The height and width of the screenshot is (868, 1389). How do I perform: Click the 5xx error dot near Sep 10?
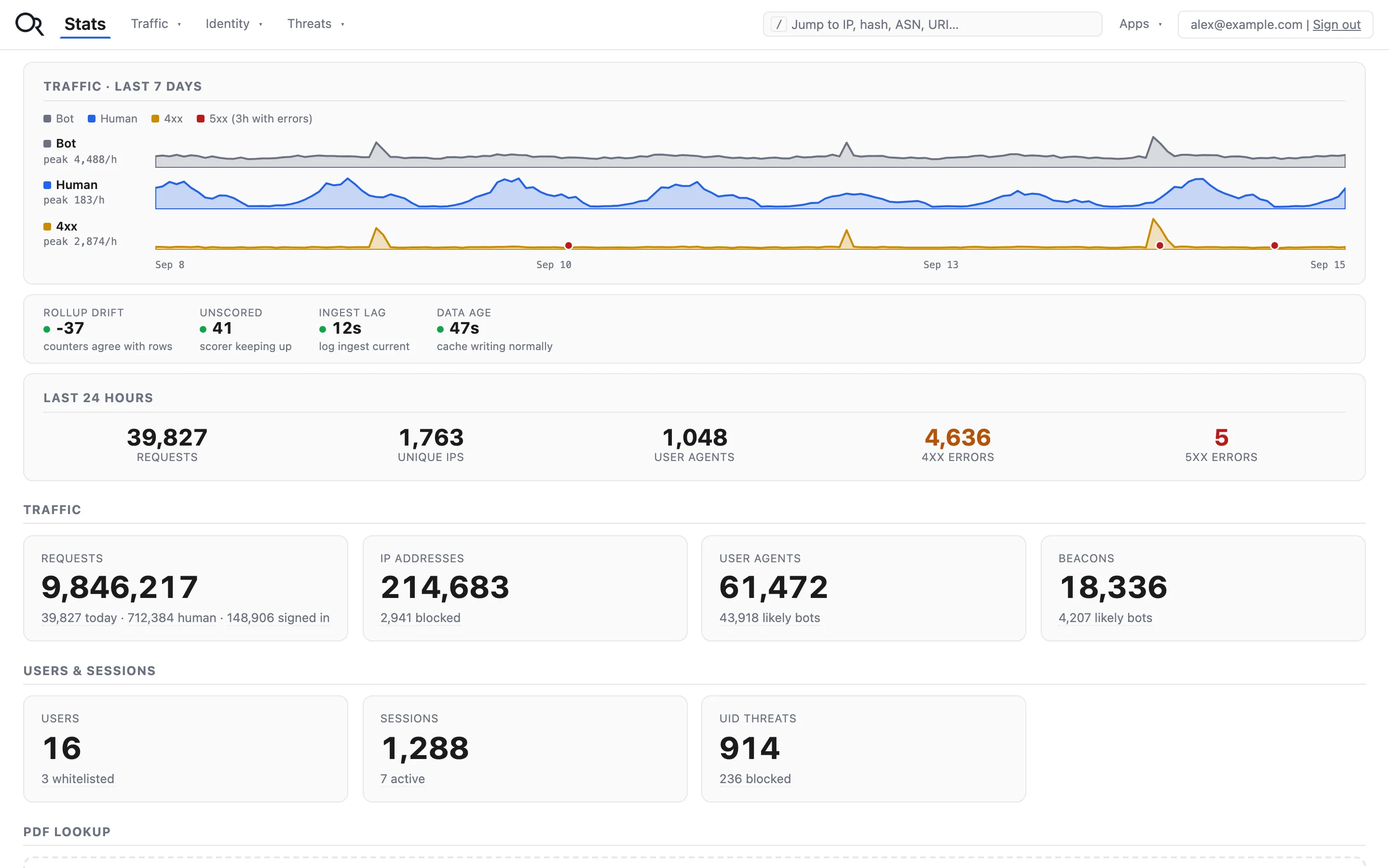pos(568,246)
